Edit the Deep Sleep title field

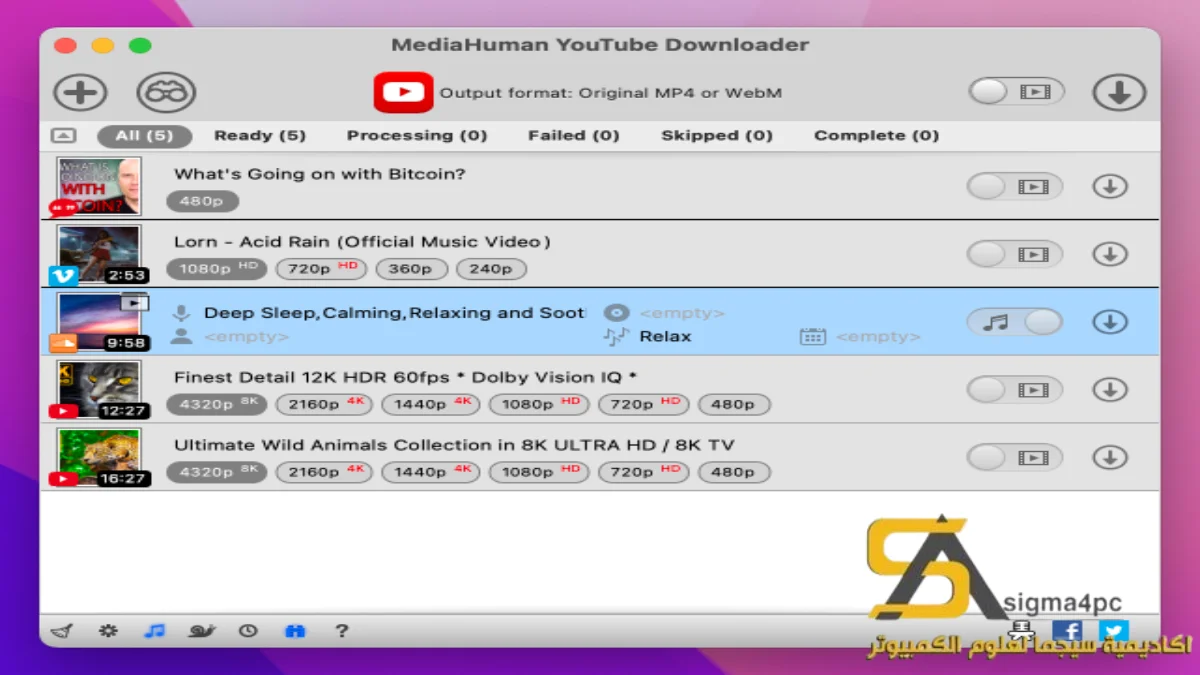(394, 313)
